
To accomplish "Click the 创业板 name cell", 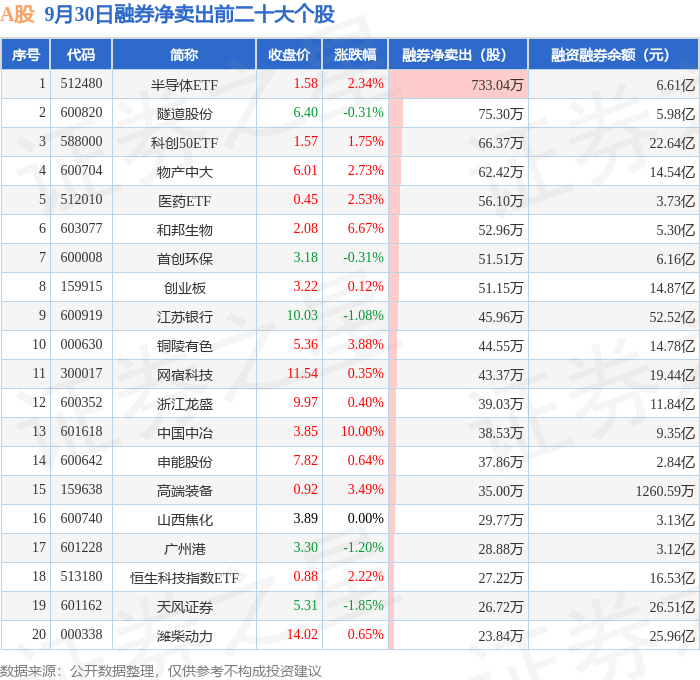I will click(184, 288).
